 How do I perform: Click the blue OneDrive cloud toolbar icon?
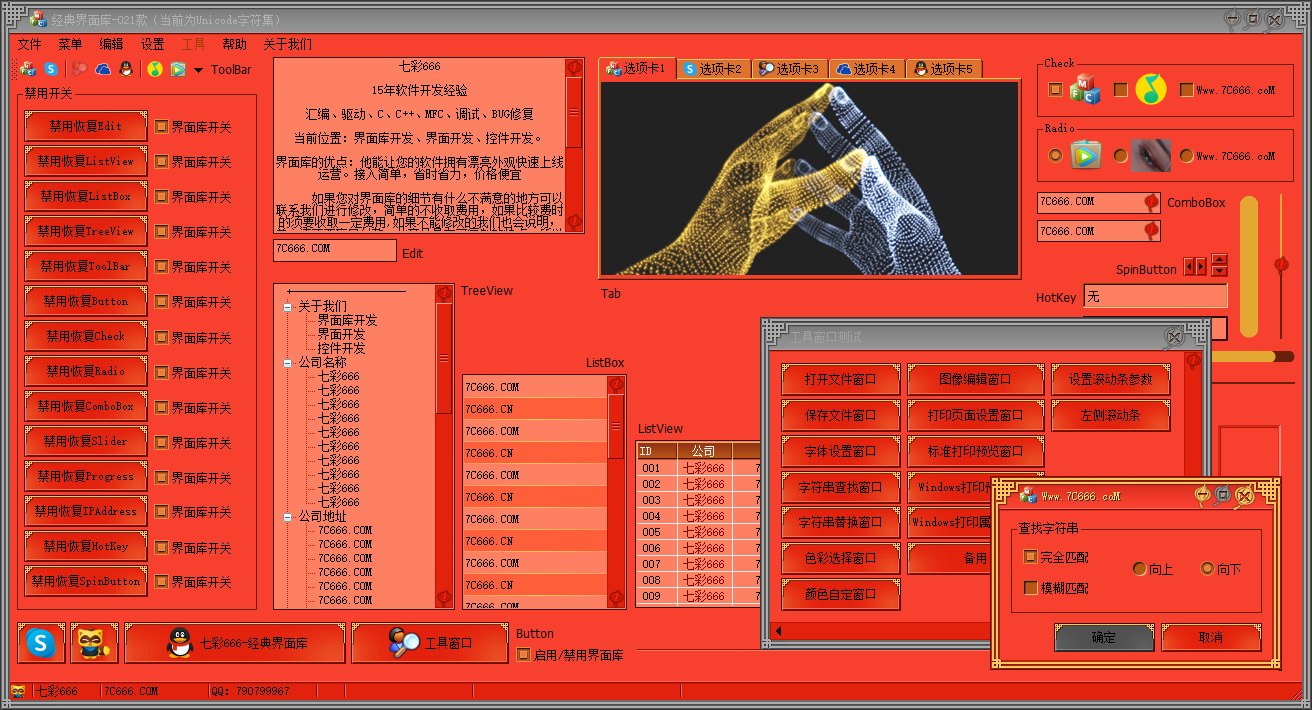tap(103, 69)
